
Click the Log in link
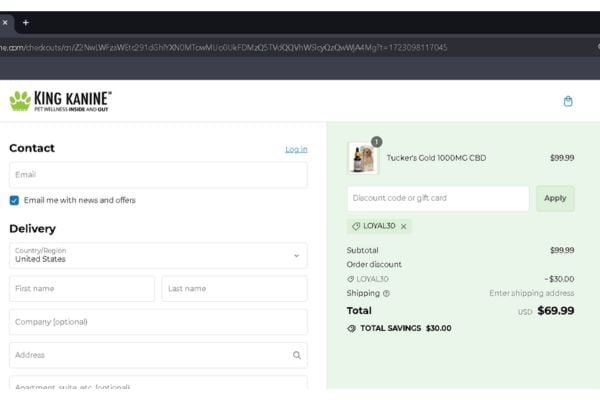(x=296, y=149)
